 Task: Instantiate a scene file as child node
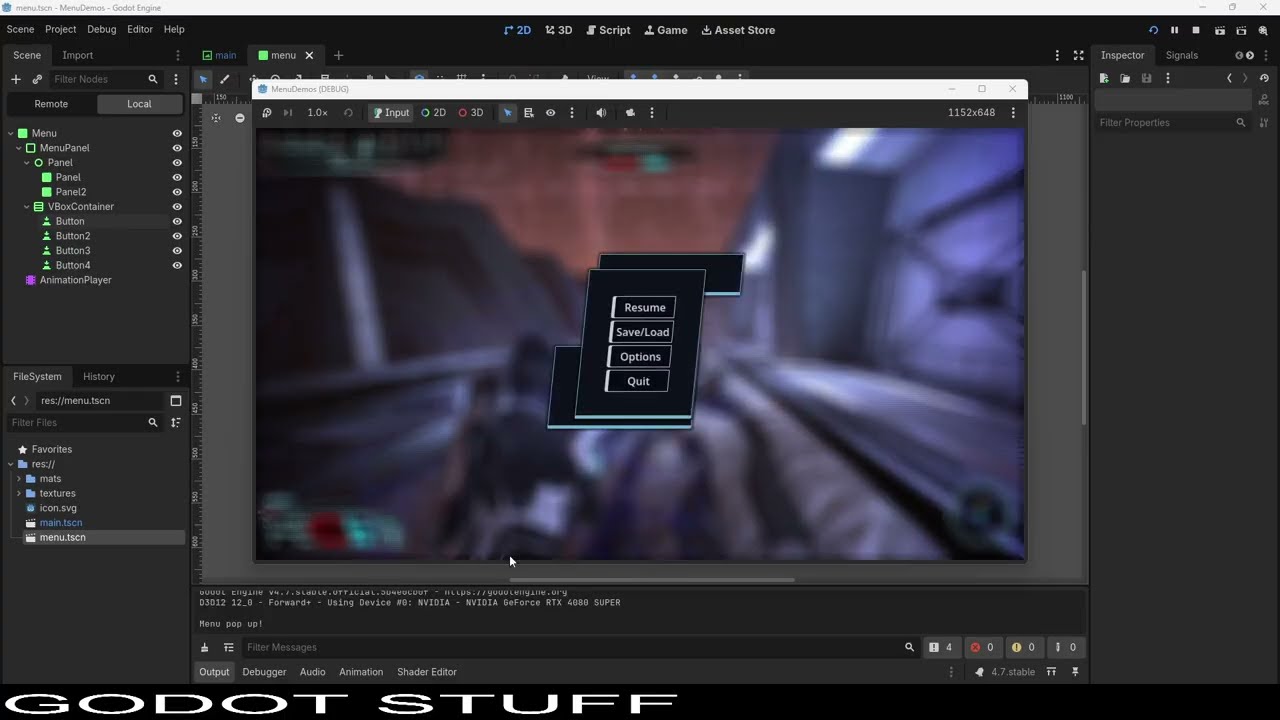[x=37, y=79]
